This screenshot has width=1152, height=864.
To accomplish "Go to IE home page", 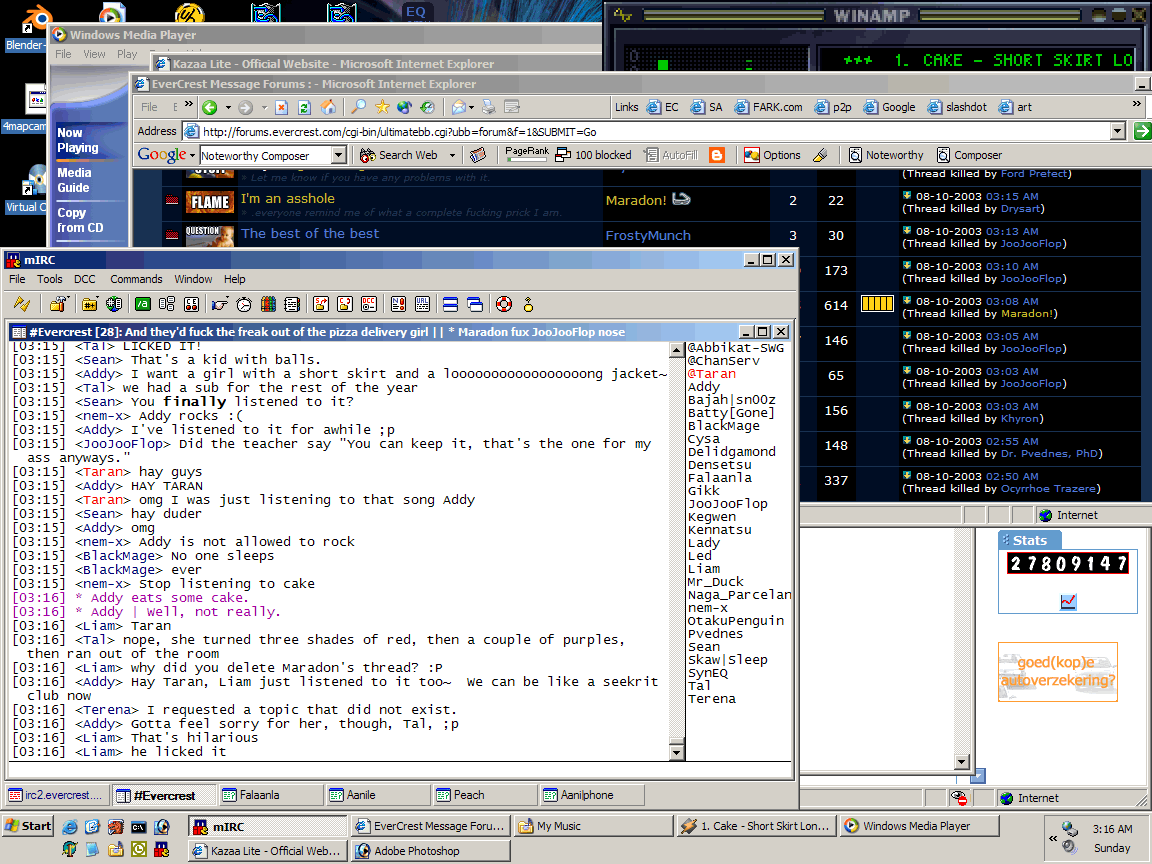I will (328, 107).
